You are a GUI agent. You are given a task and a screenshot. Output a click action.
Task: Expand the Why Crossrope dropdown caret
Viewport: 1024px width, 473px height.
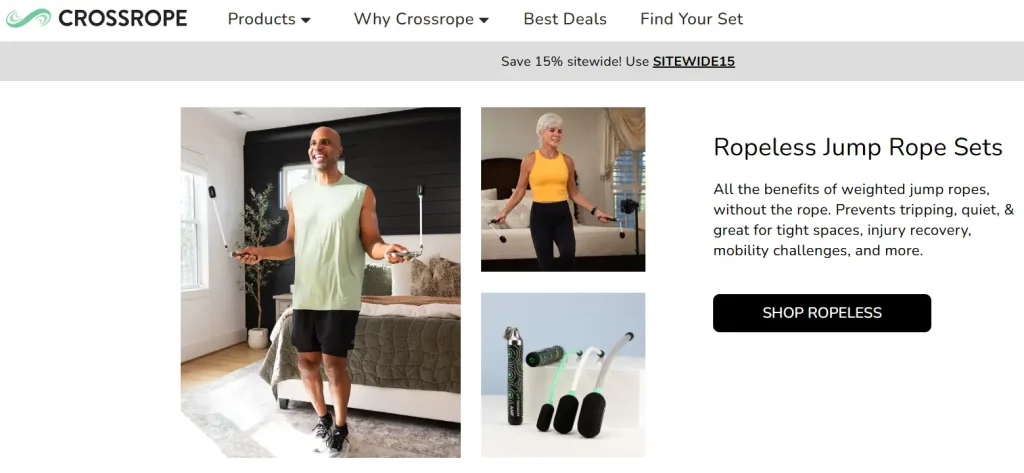484,20
